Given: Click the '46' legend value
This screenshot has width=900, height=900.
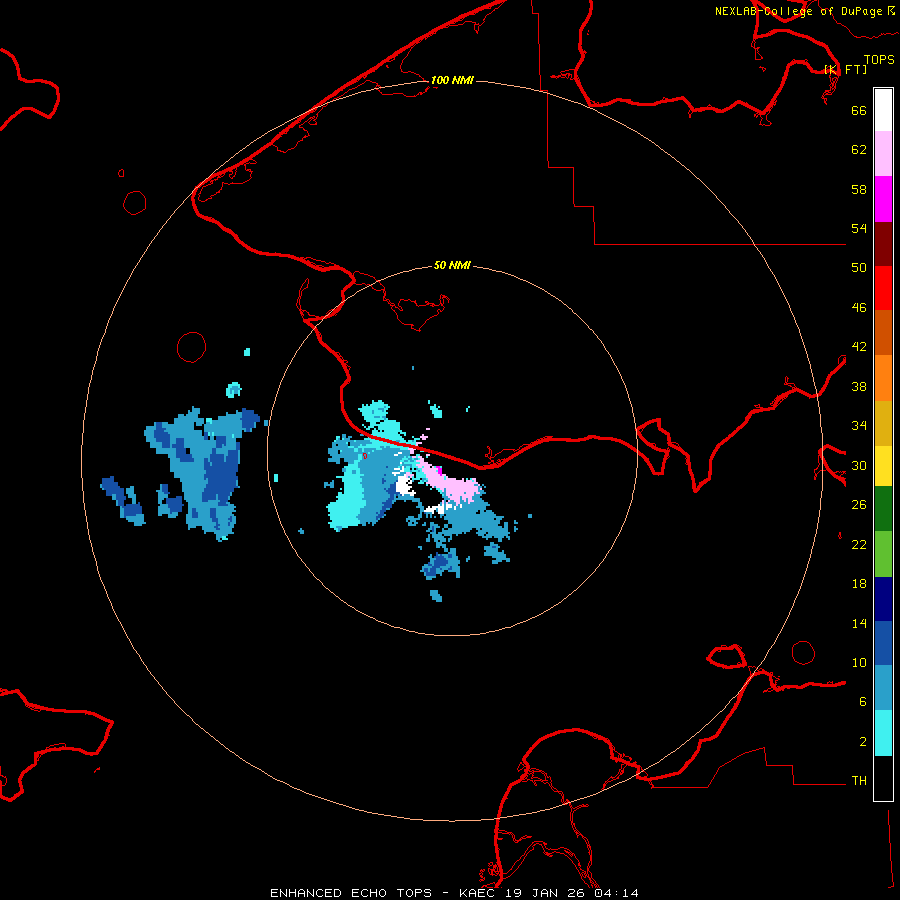Looking at the screenshot, I should click(x=859, y=308).
